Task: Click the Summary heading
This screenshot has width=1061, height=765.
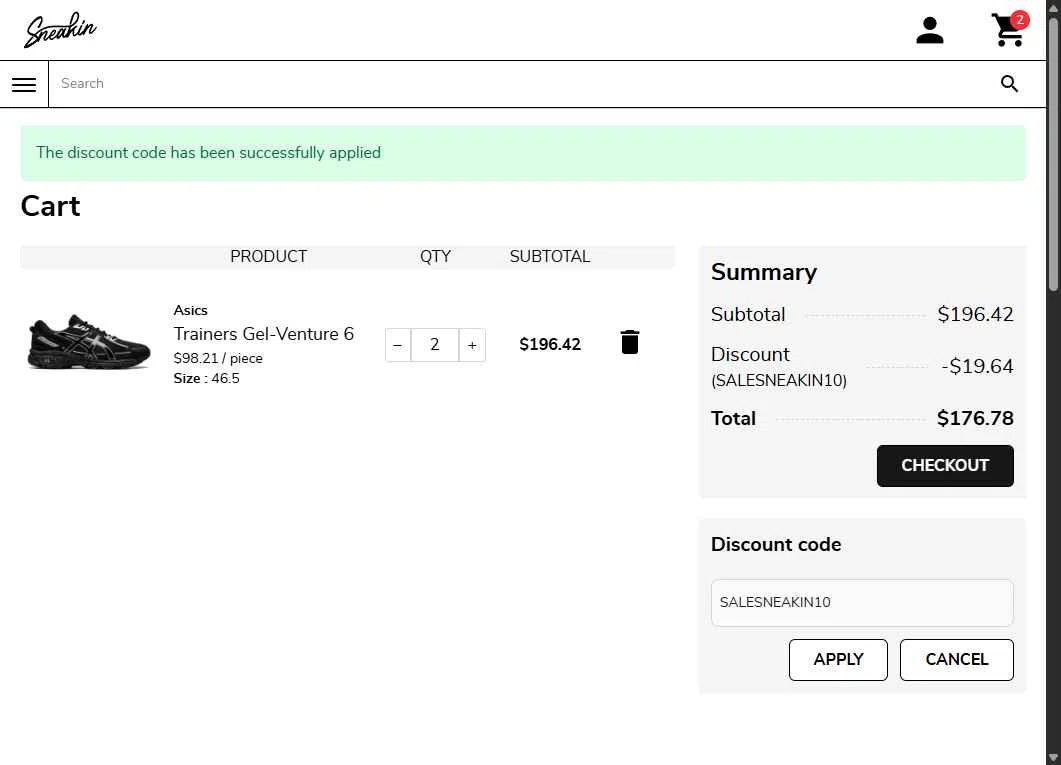Action: tap(764, 273)
